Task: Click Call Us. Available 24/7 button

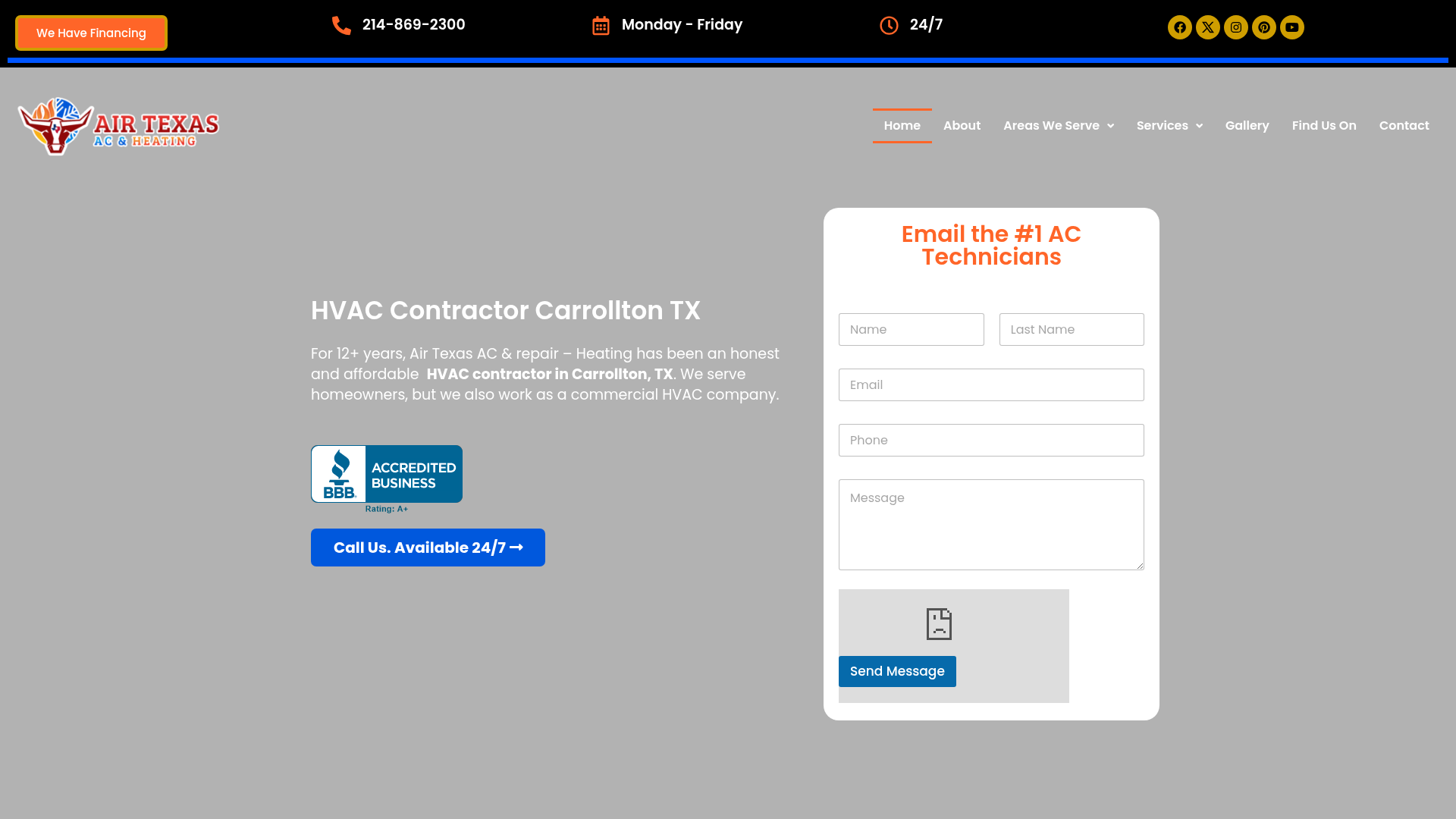Action: pyautogui.click(x=428, y=548)
